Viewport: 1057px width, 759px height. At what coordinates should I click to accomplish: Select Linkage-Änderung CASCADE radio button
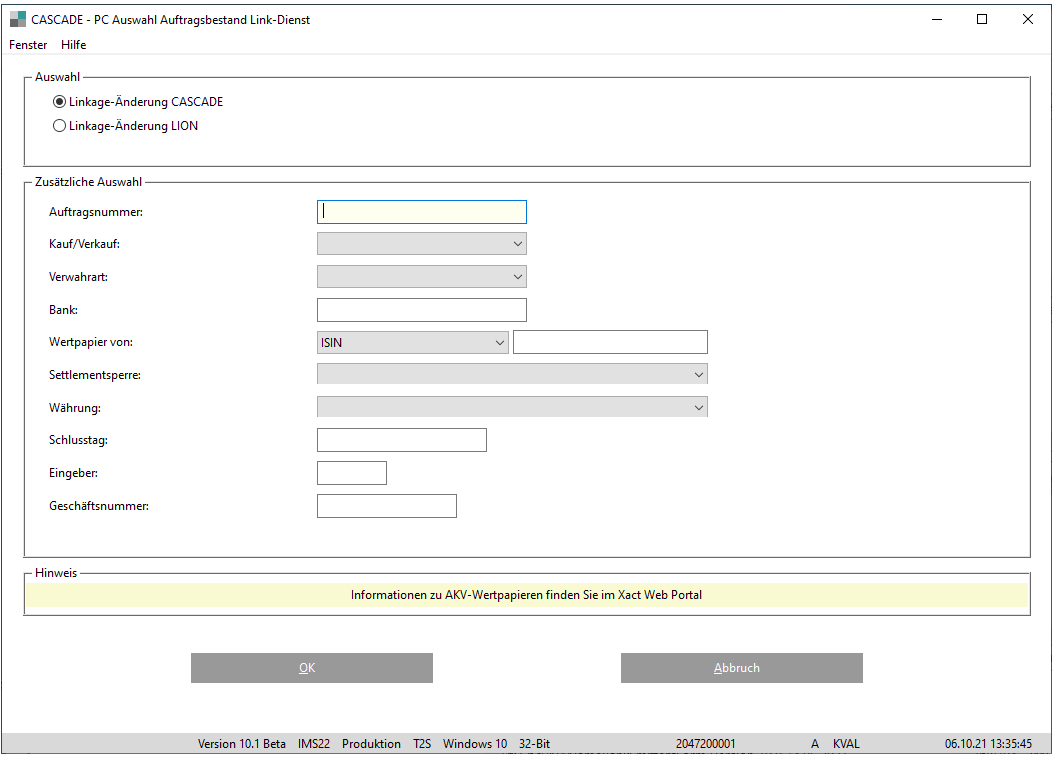tap(60, 102)
